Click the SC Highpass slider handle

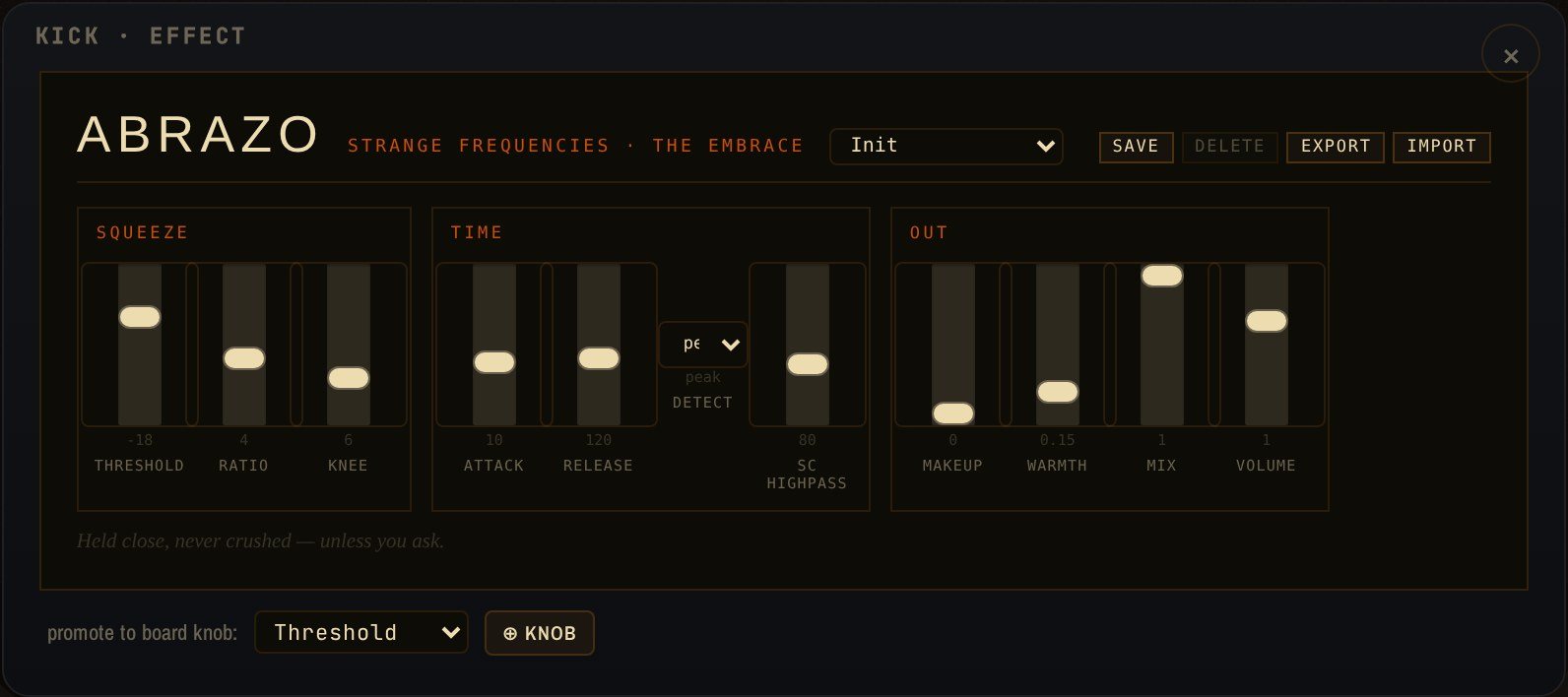click(808, 364)
